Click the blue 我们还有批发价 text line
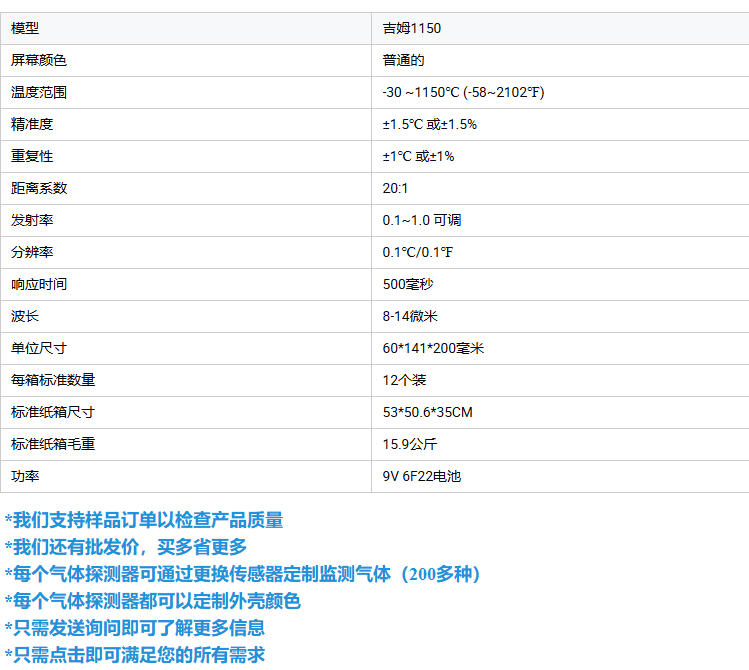The image size is (749, 670). tap(126, 547)
